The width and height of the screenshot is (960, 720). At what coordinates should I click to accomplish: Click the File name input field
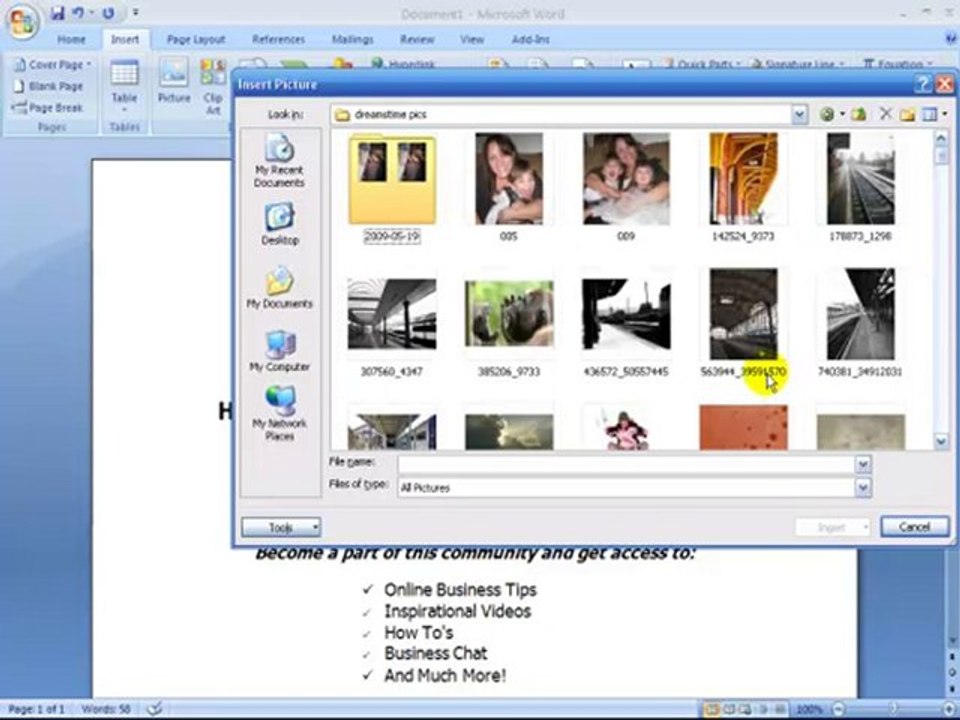point(626,465)
